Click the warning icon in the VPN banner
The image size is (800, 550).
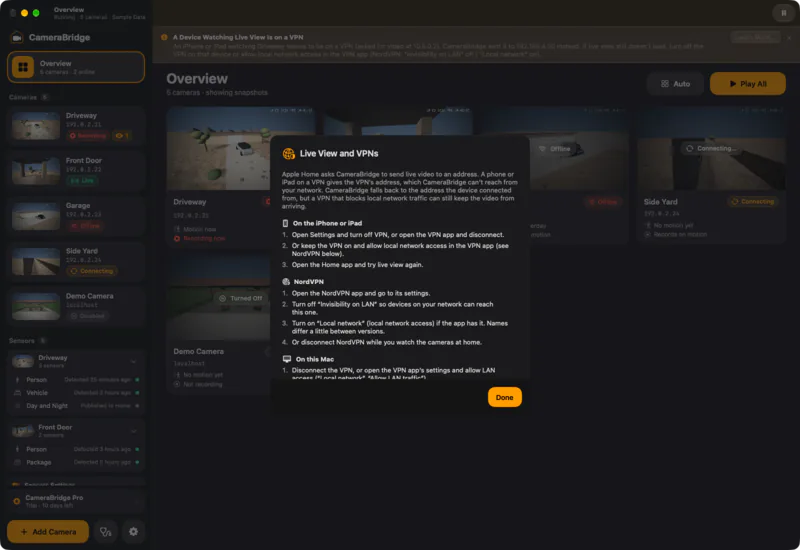[x=164, y=37]
